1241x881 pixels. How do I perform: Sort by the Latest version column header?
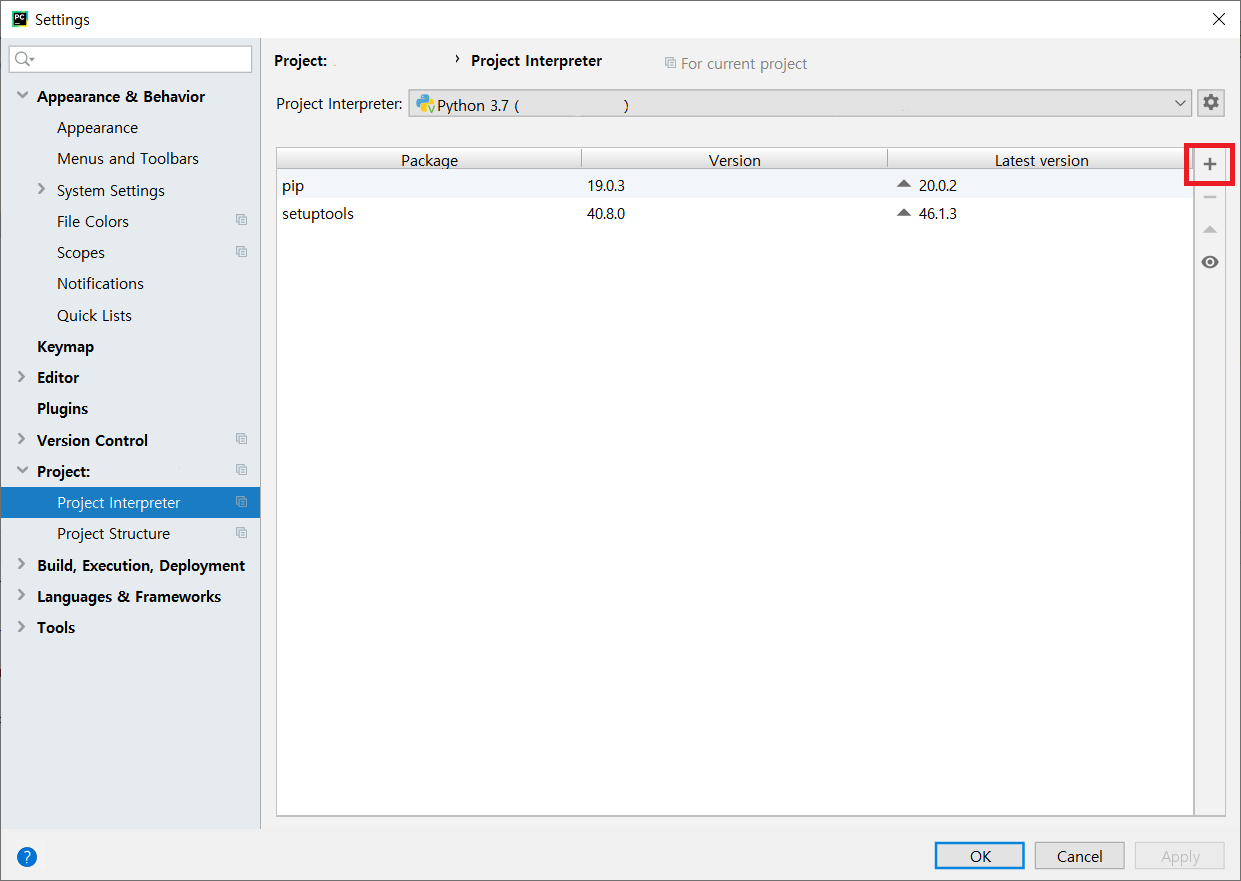coord(1041,160)
